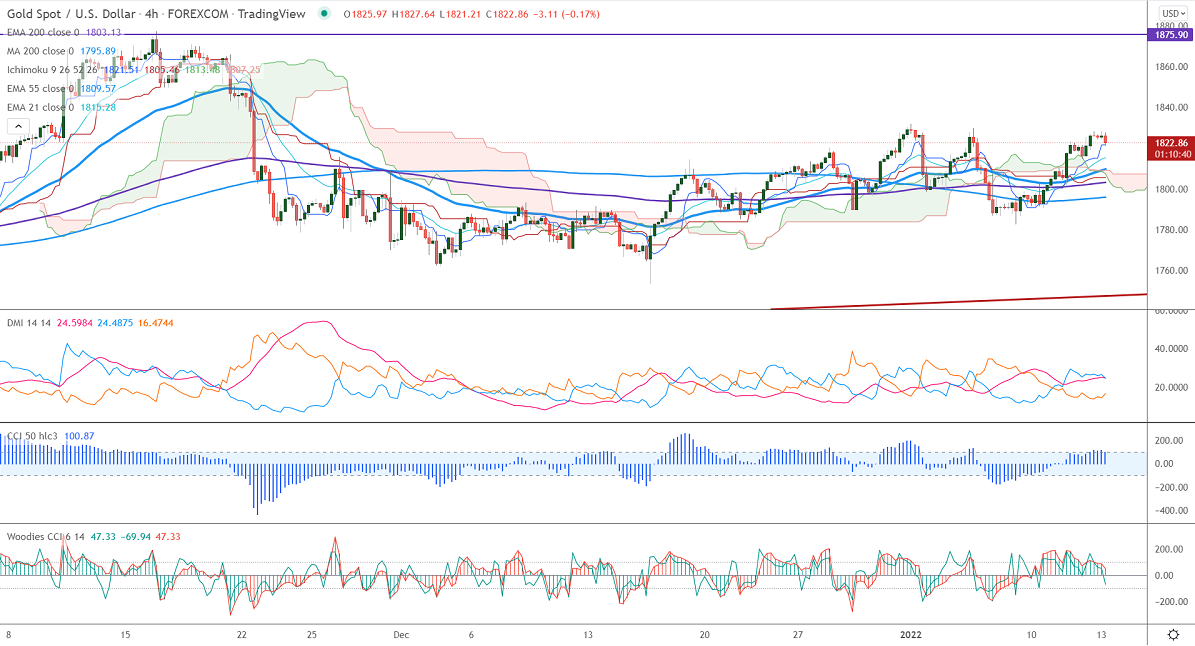Click the 40.0000 level on DMI axis
Viewport: 1195px width, 646px height.
[1171, 349]
